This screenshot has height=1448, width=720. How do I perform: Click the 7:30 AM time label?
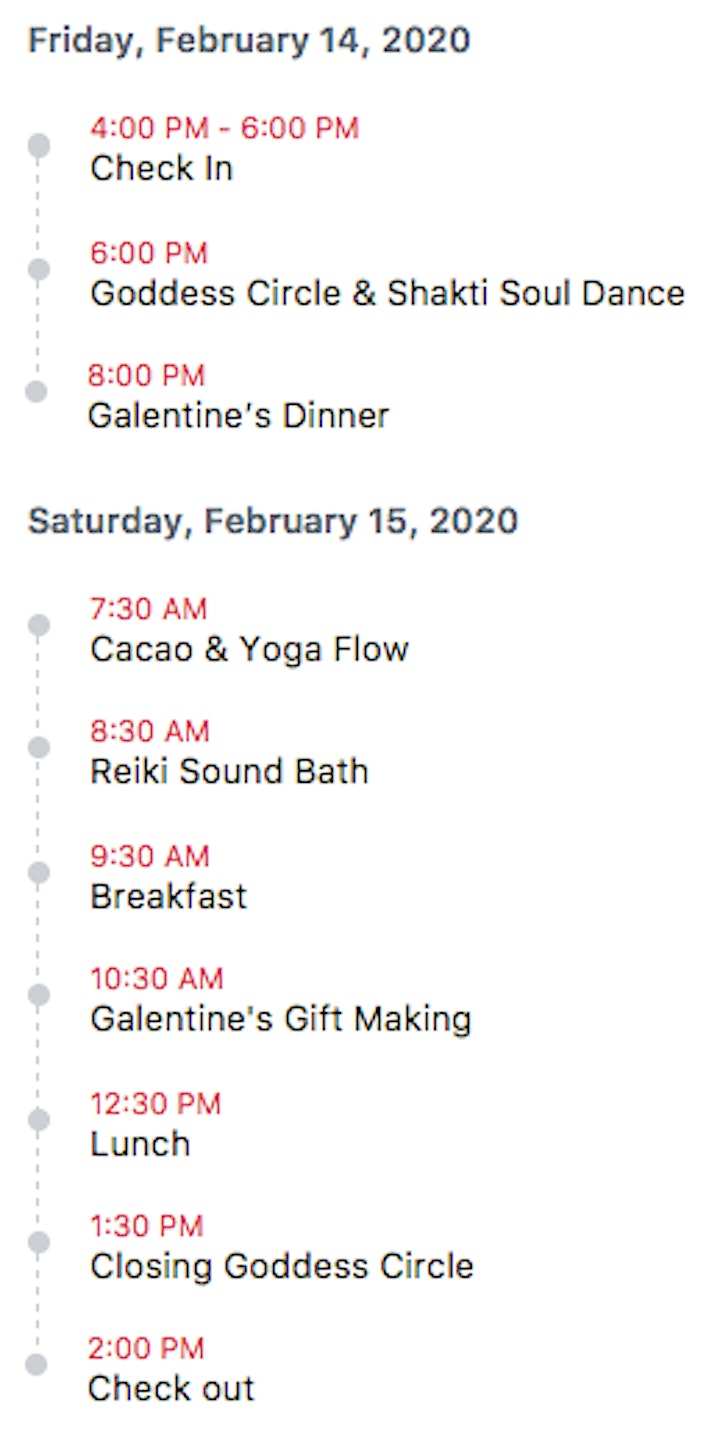(x=149, y=609)
